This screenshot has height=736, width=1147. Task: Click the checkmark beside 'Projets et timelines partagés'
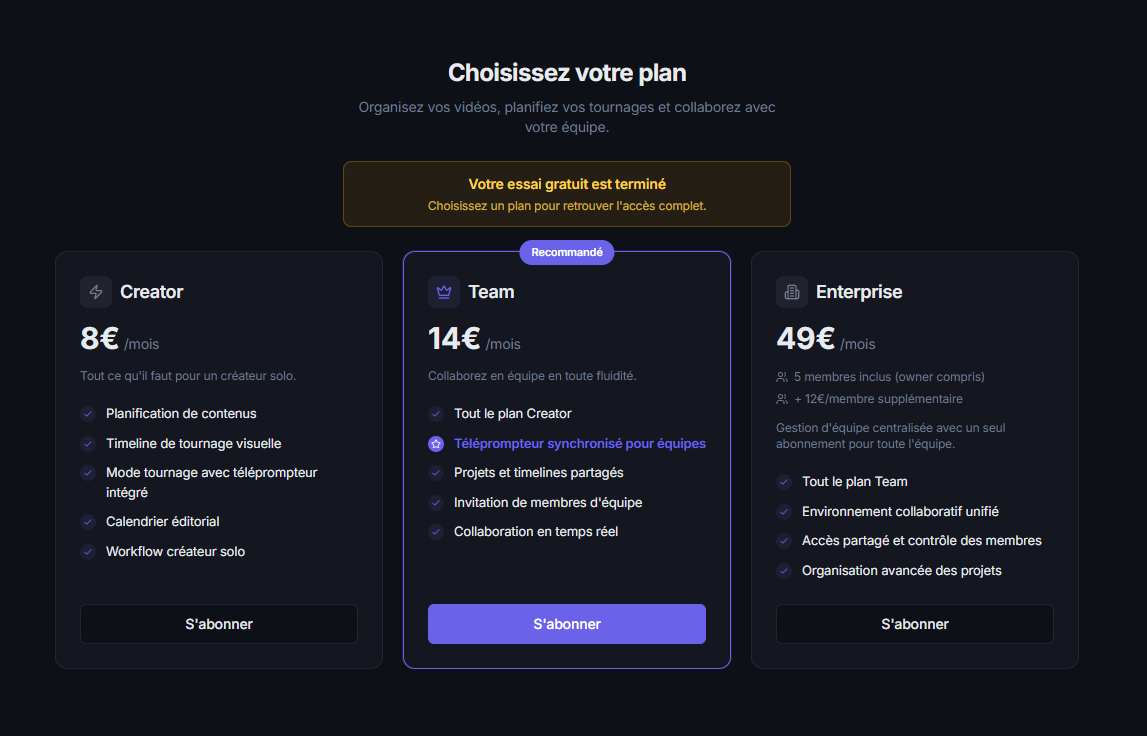pyautogui.click(x=435, y=472)
